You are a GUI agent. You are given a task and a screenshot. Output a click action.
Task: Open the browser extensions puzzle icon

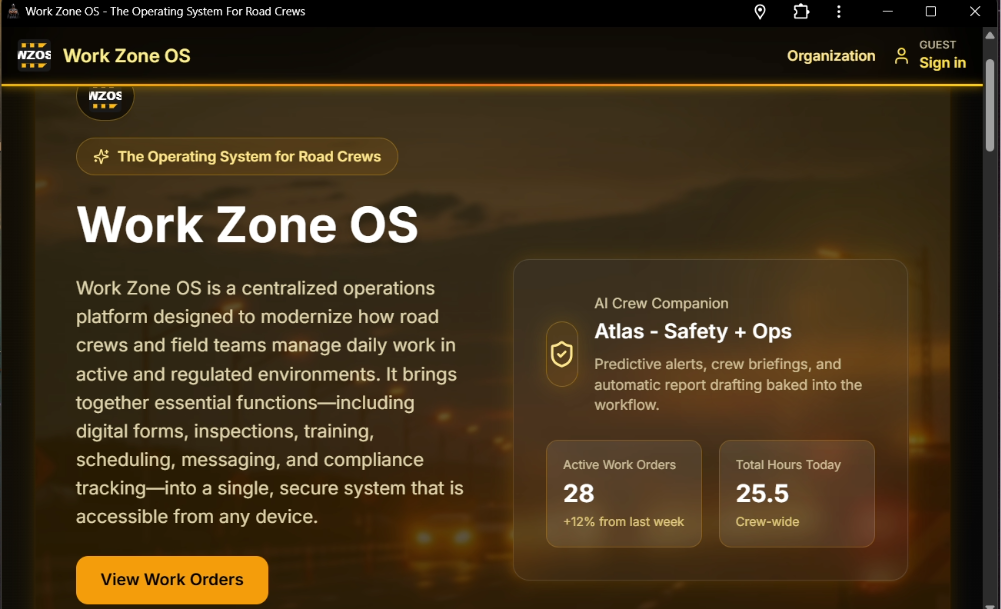(x=800, y=12)
